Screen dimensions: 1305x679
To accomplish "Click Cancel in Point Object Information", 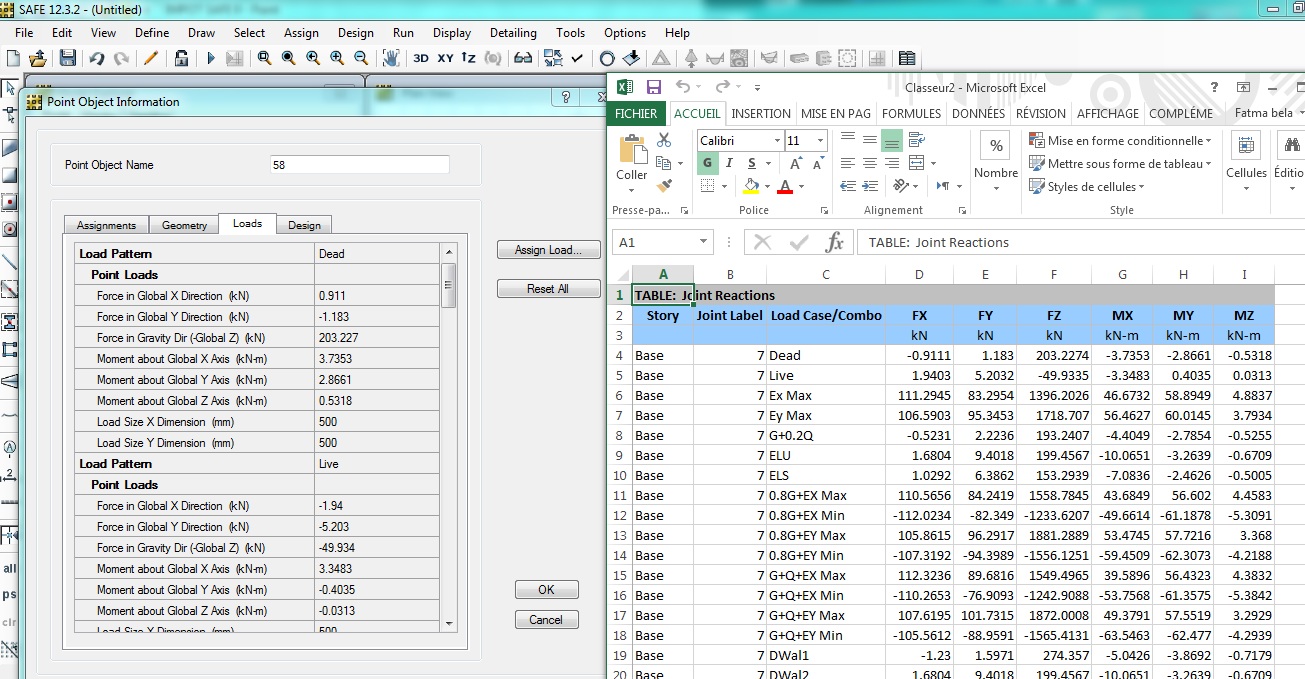I will click(546, 620).
